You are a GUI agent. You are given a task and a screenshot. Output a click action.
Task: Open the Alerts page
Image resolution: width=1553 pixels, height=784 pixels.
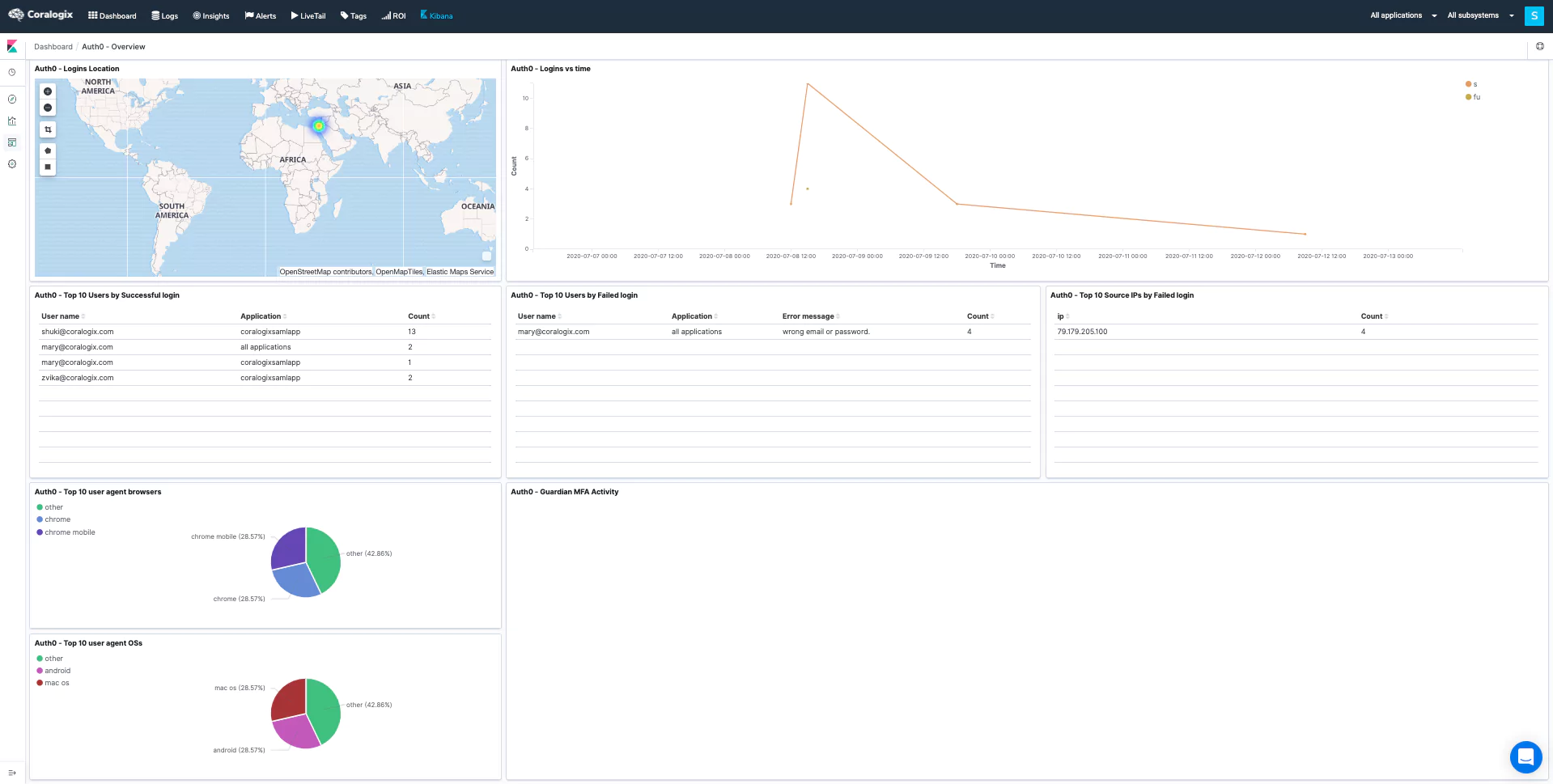(x=261, y=15)
